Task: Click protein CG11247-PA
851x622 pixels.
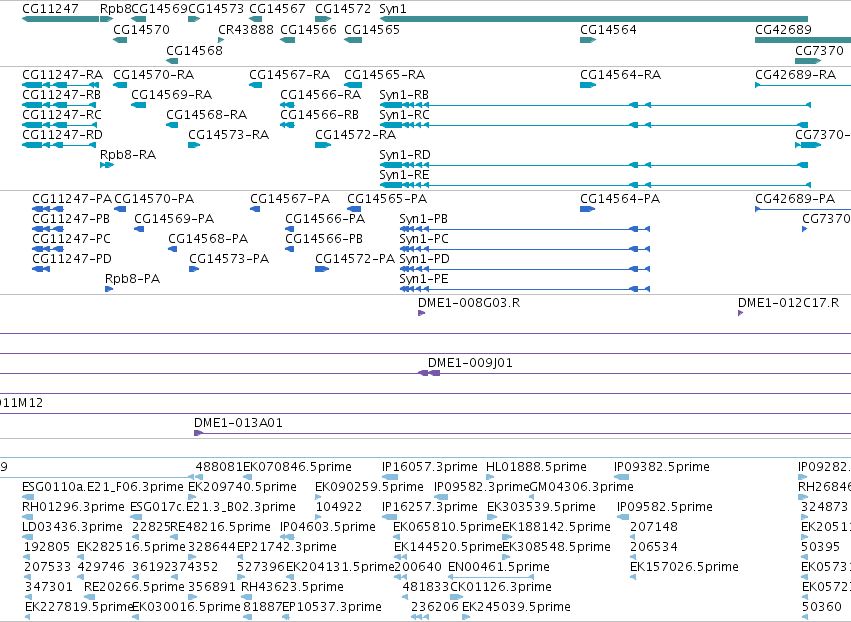Action: tap(72, 199)
